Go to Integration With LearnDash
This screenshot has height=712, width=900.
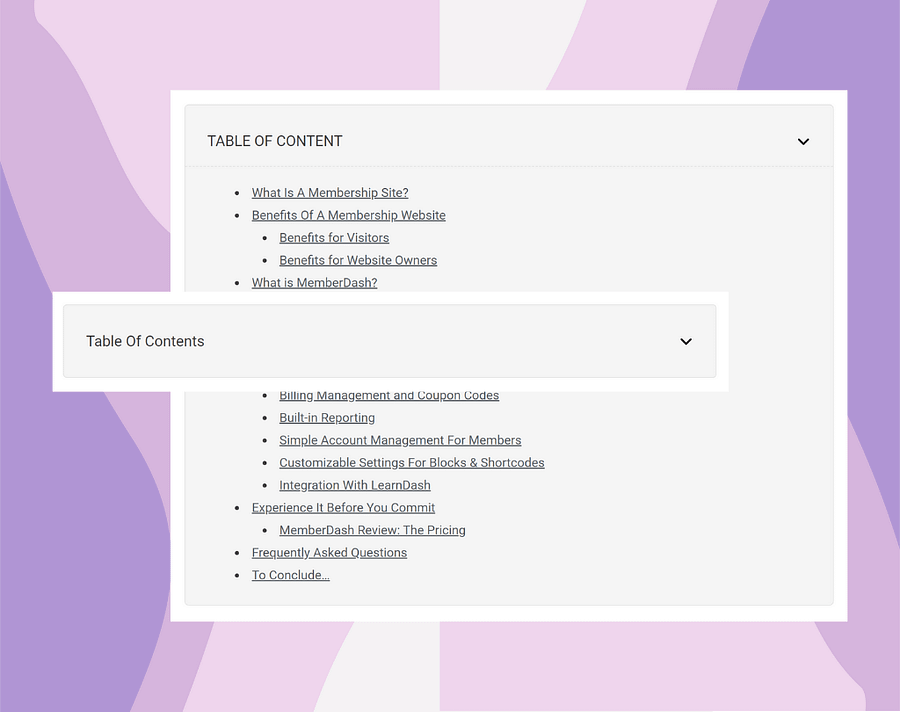(355, 485)
